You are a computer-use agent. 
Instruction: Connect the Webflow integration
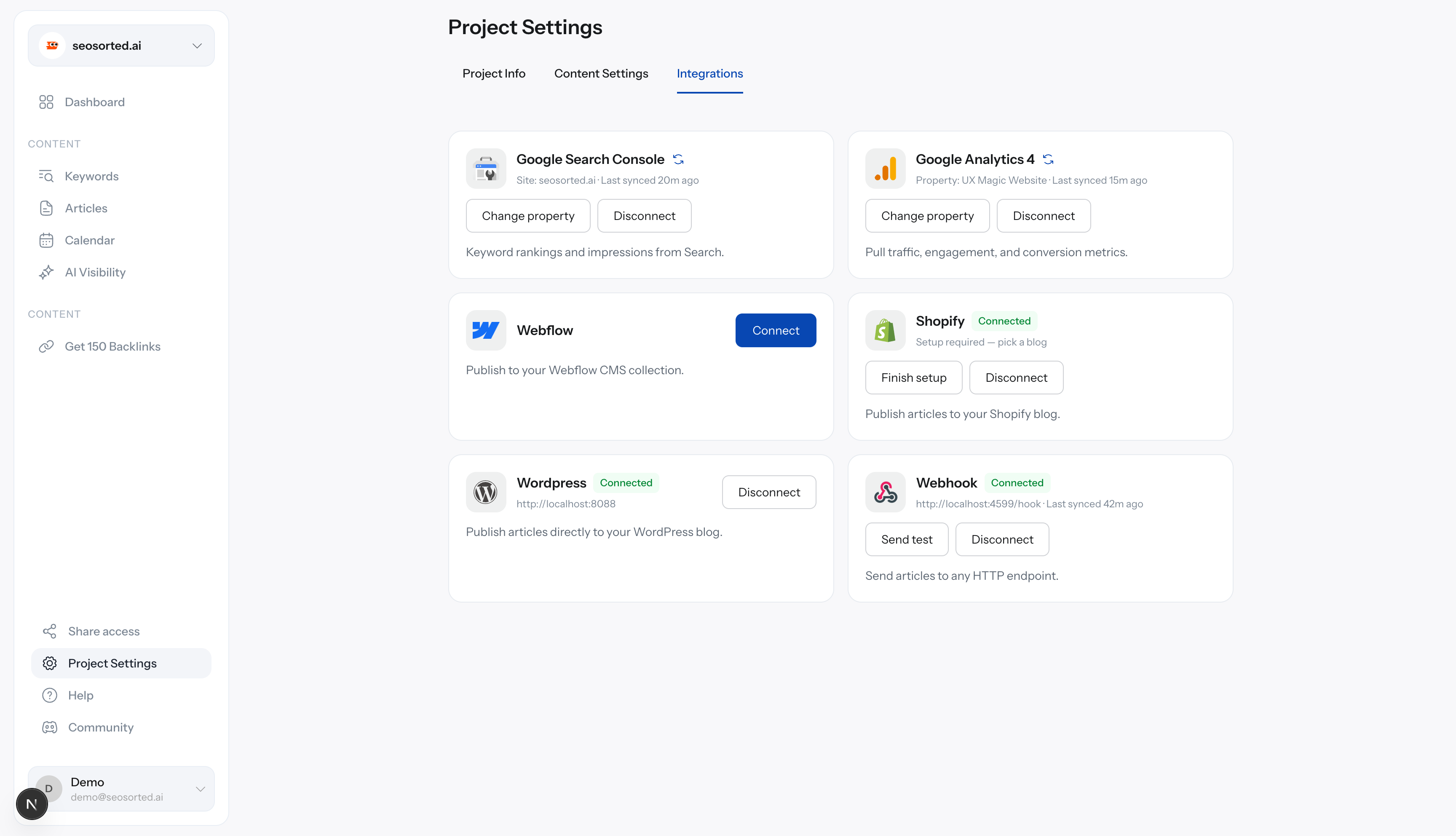click(x=775, y=330)
